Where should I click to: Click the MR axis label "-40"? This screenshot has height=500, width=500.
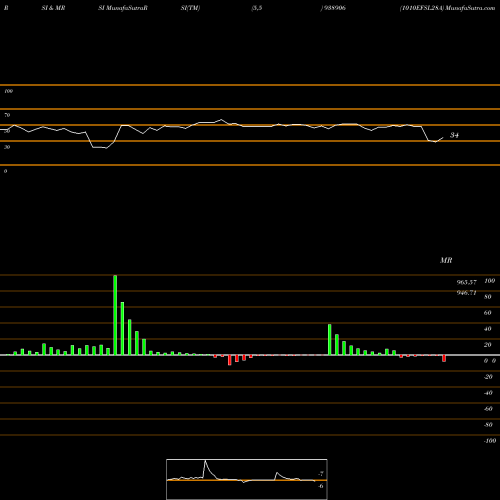[488, 393]
